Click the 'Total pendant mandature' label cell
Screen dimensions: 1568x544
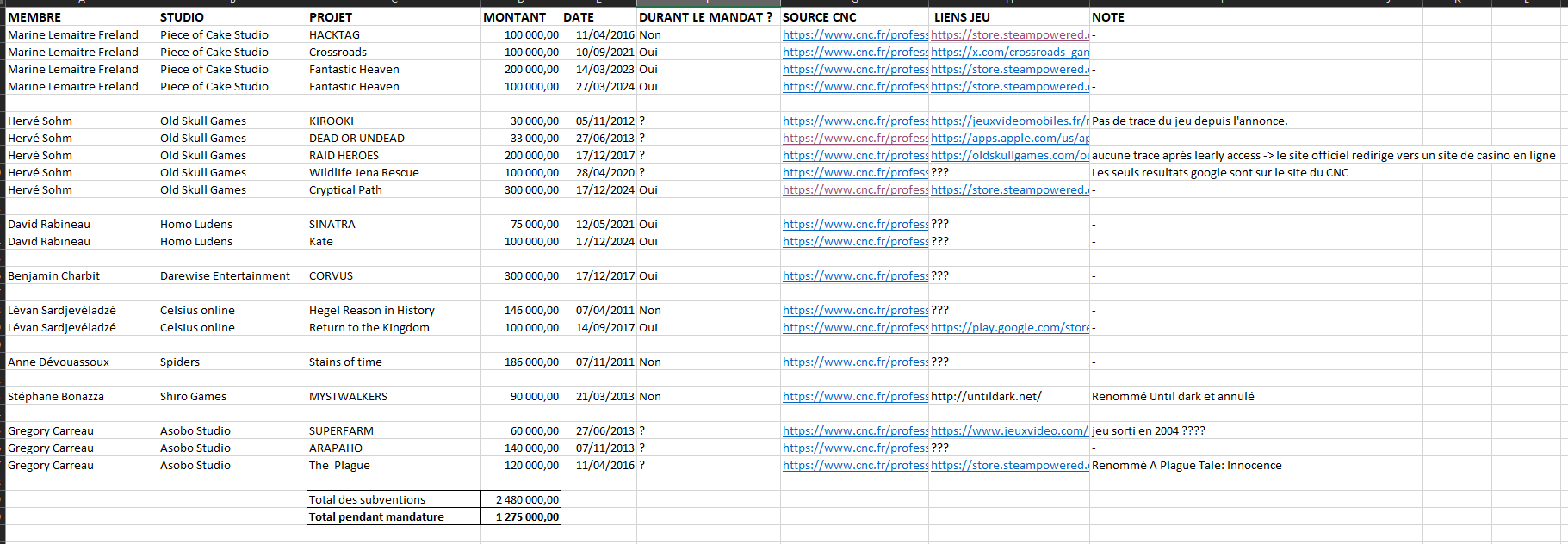[394, 516]
